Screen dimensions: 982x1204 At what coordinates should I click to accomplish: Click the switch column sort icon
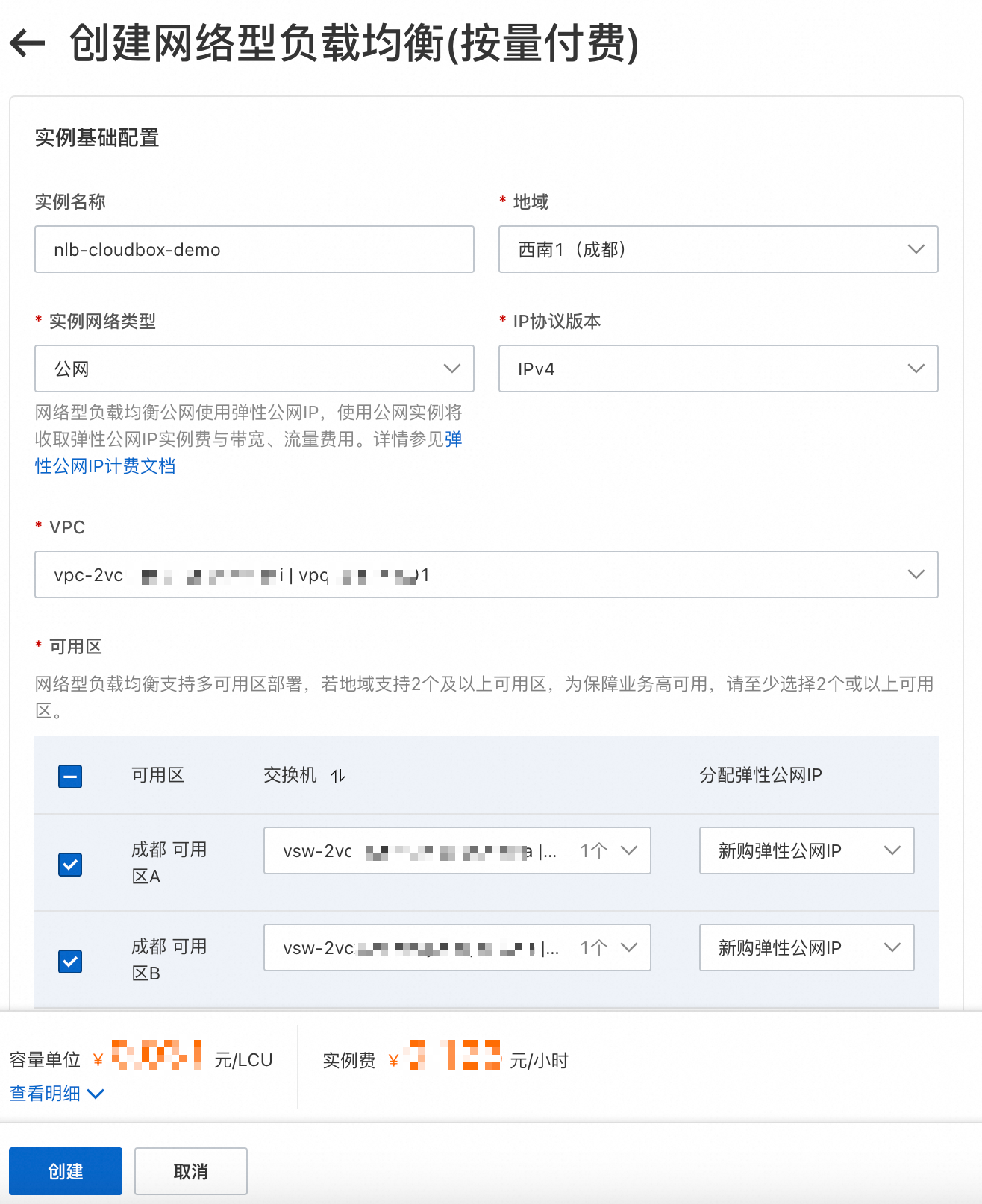pyautogui.click(x=338, y=776)
